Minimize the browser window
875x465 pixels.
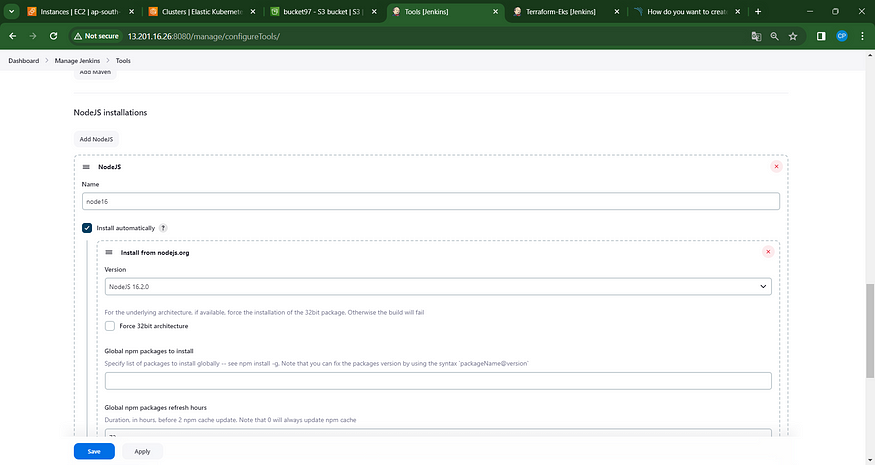(x=810, y=11)
